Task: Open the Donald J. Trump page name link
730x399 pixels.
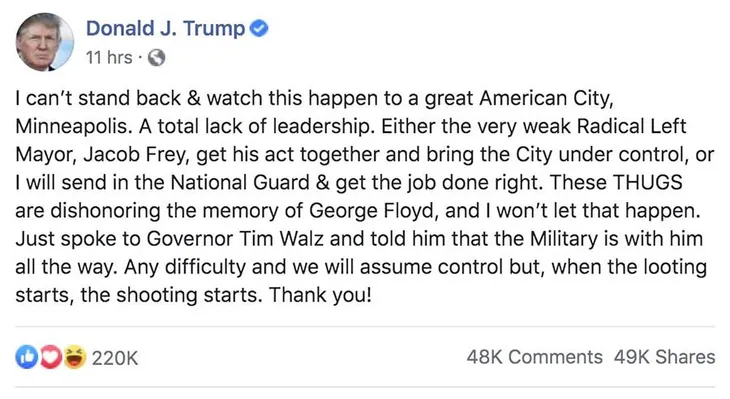Action: click(165, 29)
